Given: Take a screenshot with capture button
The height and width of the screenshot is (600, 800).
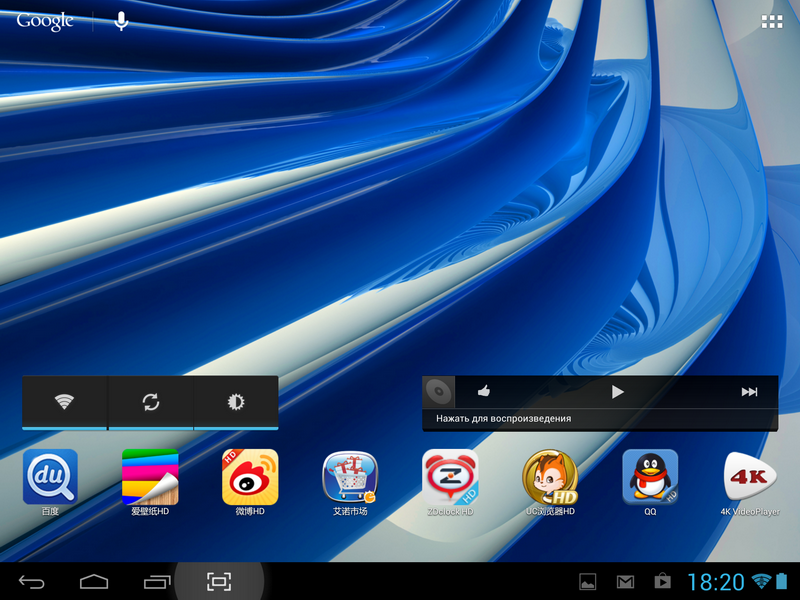Looking at the screenshot, I should coord(219,582).
